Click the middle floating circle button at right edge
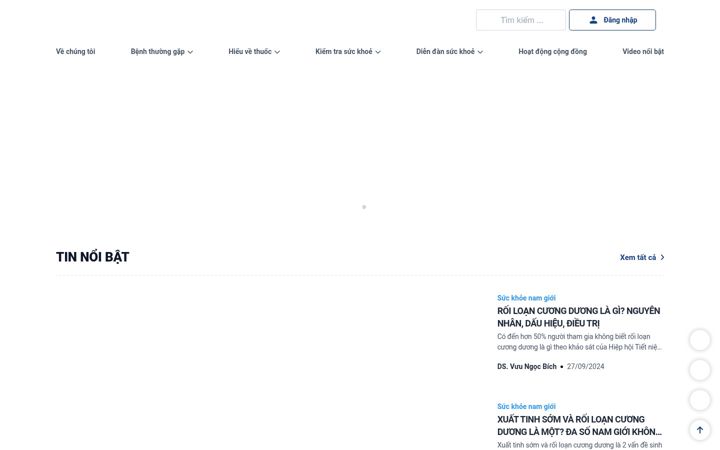The height and width of the screenshot is (450, 720). tap(700, 370)
